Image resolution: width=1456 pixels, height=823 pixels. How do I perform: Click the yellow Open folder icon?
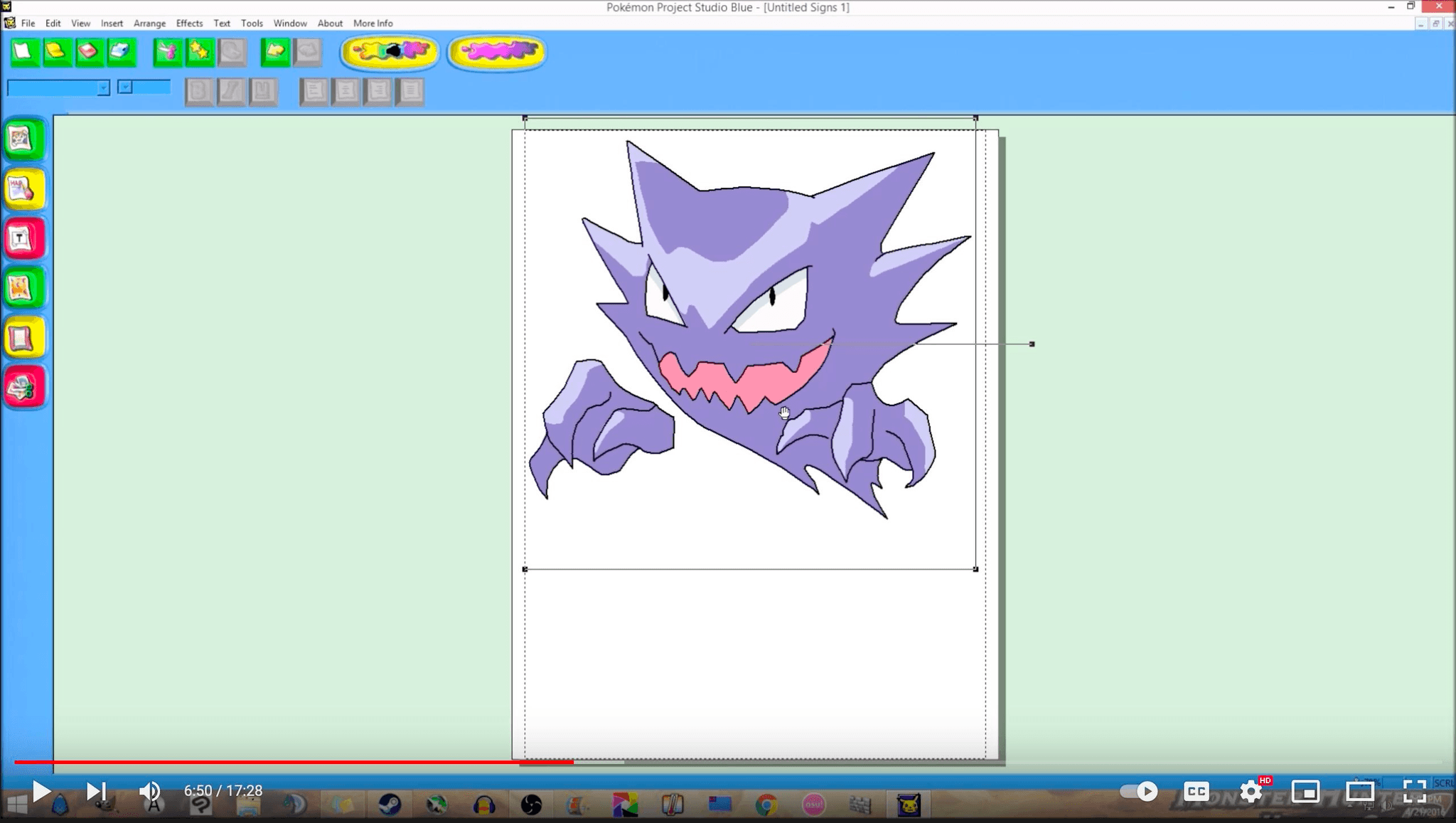(x=56, y=52)
